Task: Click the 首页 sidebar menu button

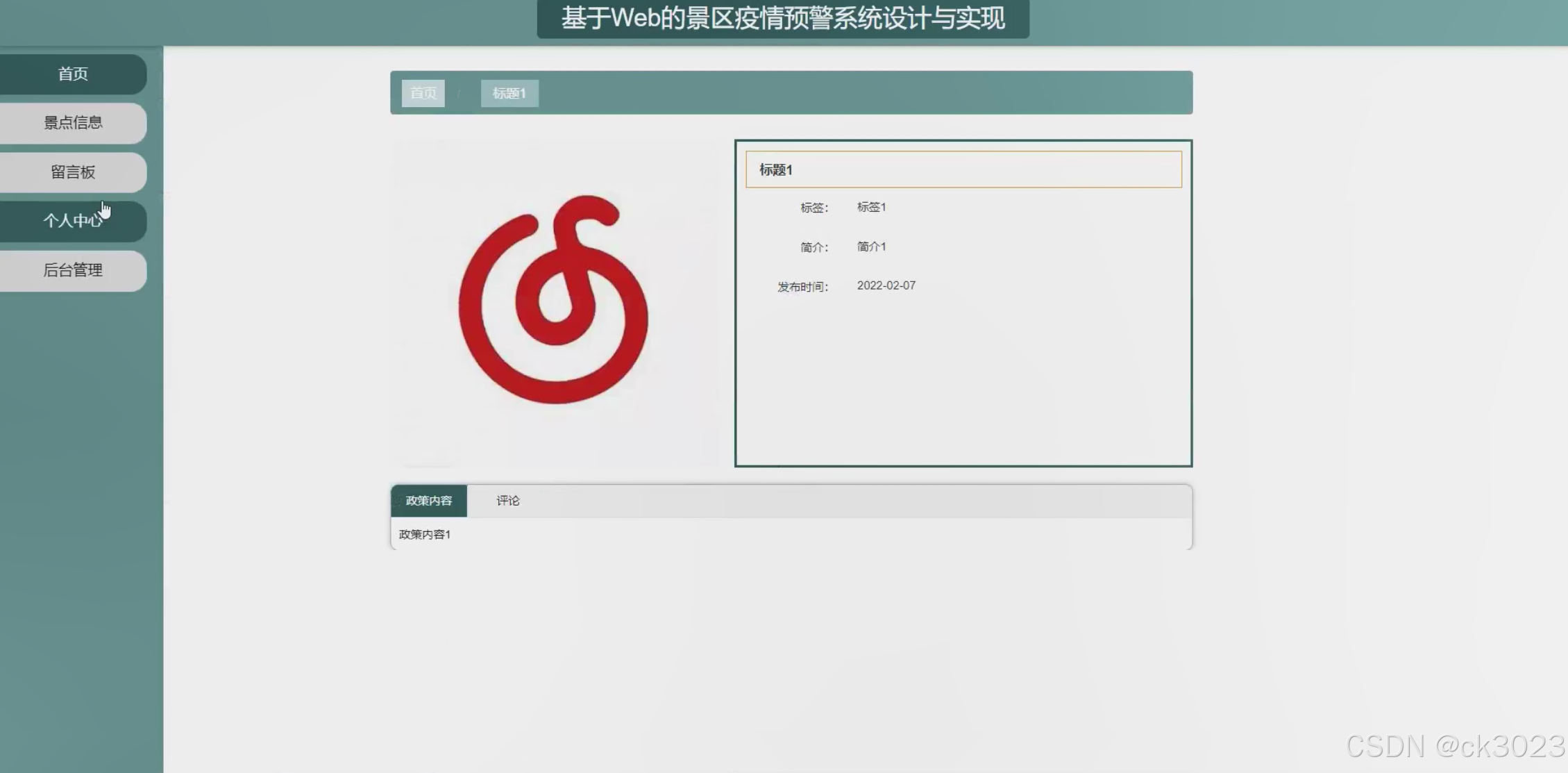Action: [x=73, y=74]
